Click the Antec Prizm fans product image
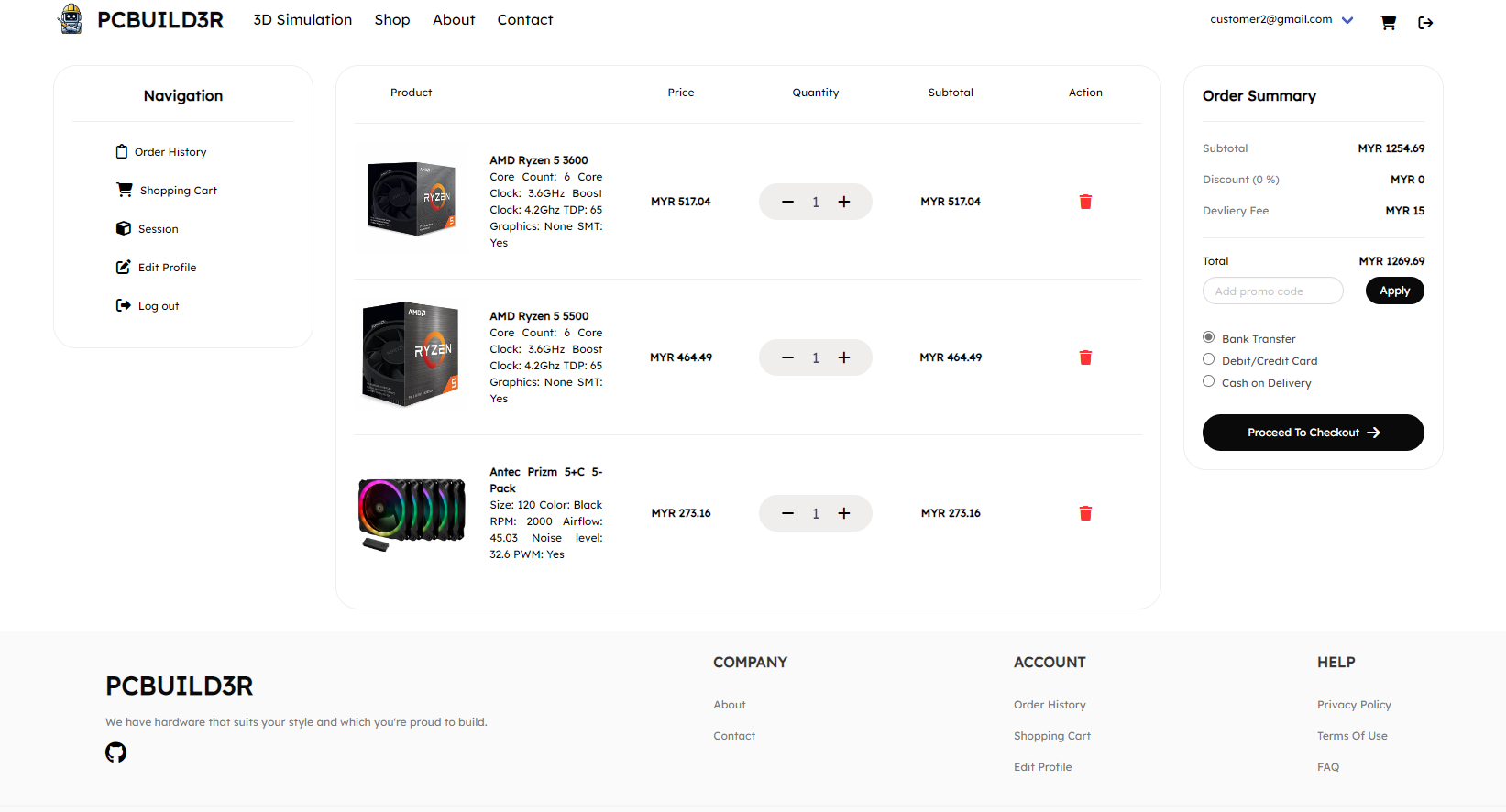This screenshot has width=1506, height=812. click(412, 512)
